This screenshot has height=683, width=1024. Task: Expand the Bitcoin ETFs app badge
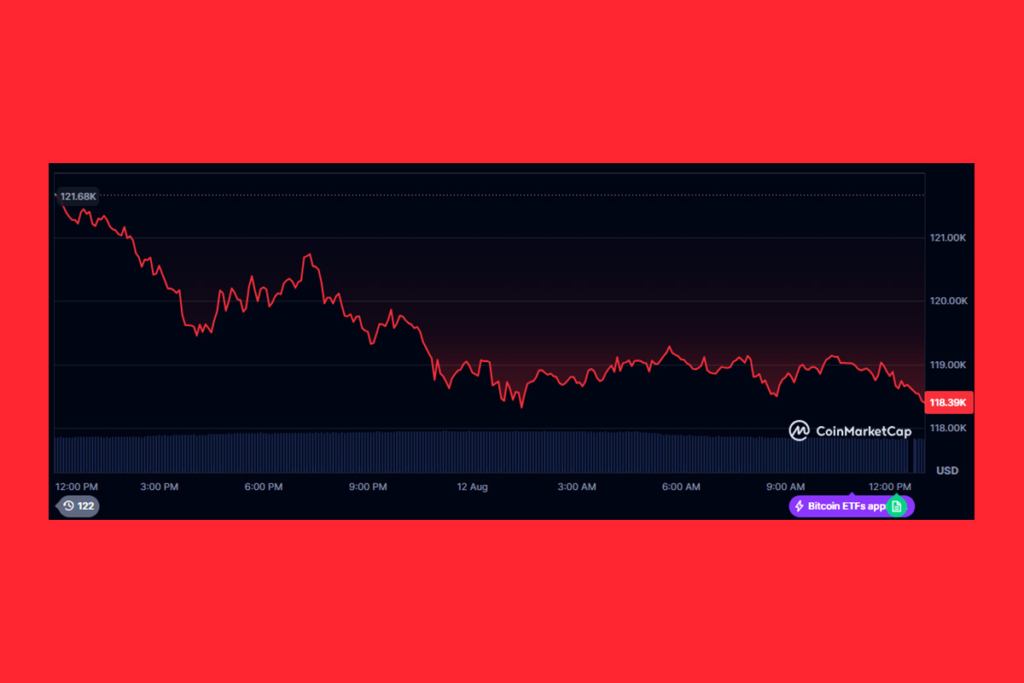pyautogui.click(x=850, y=506)
